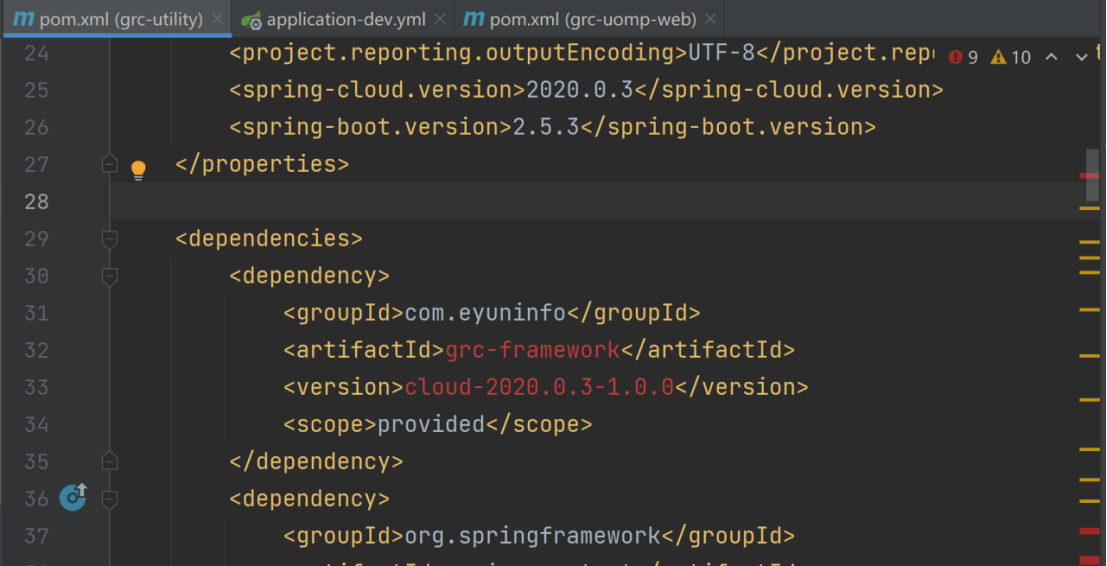Go to previous highlighted error arrow
1107x566 pixels.
click(1051, 57)
